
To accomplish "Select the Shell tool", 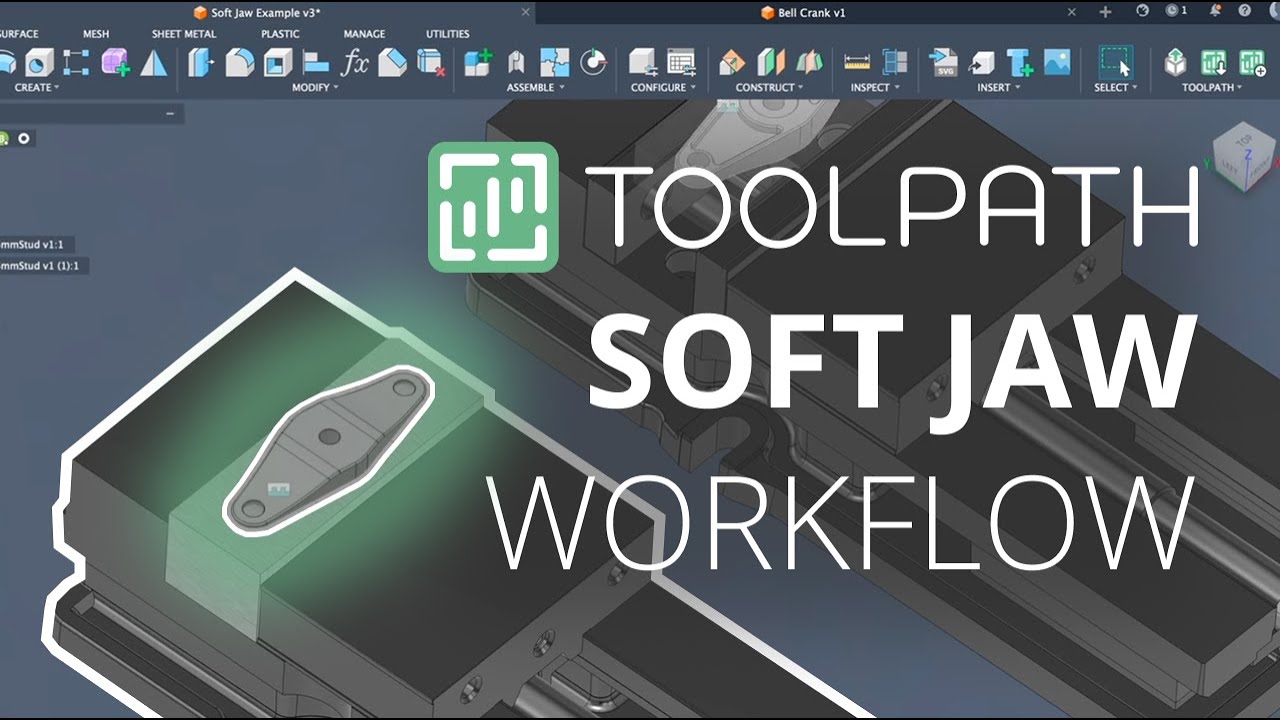I will (277, 63).
